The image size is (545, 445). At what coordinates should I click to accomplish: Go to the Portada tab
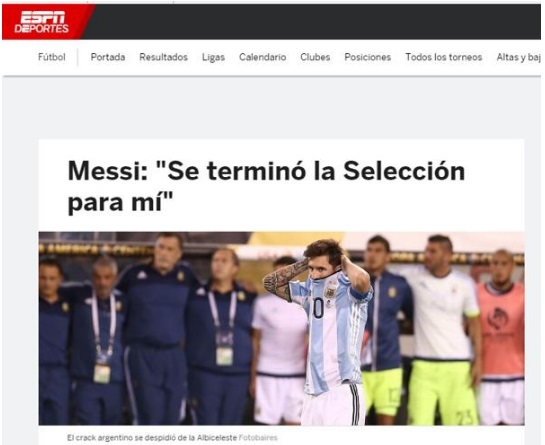click(x=108, y=57)
